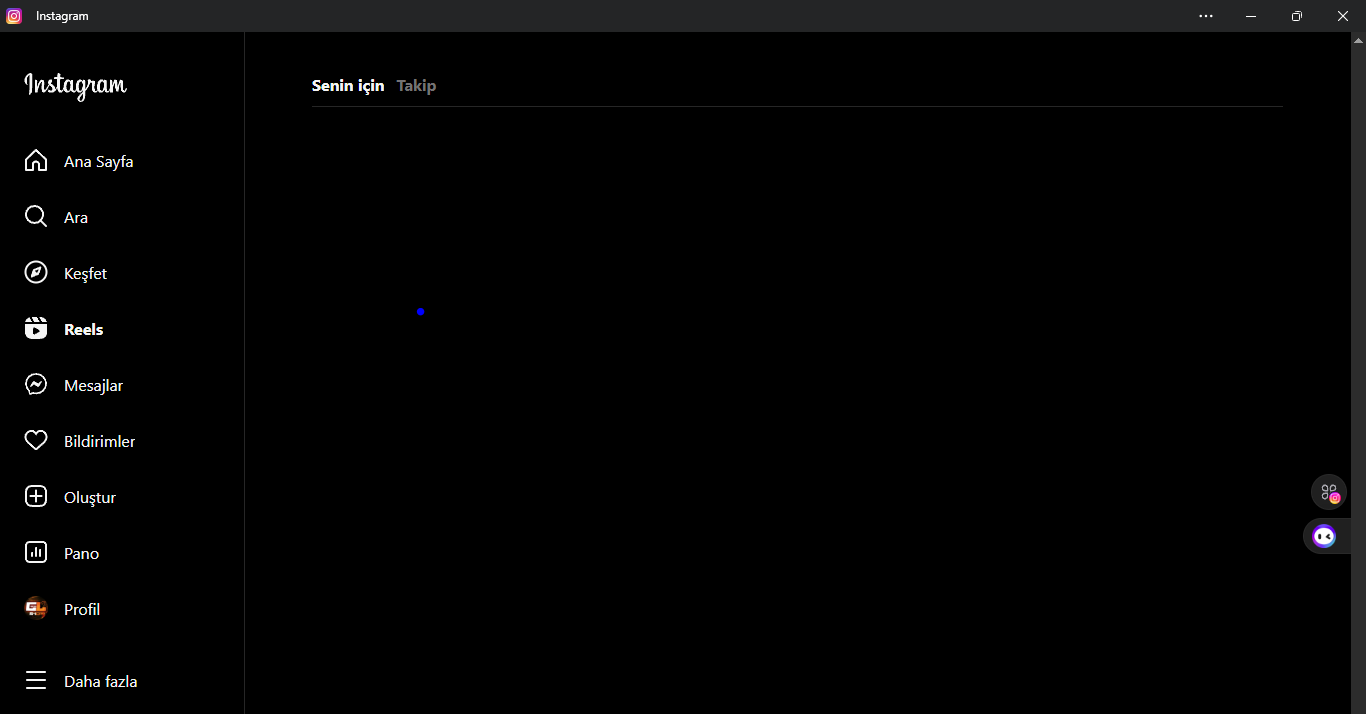
Task: Click the Pano chart icon
Action: click(x=36, y=553)
